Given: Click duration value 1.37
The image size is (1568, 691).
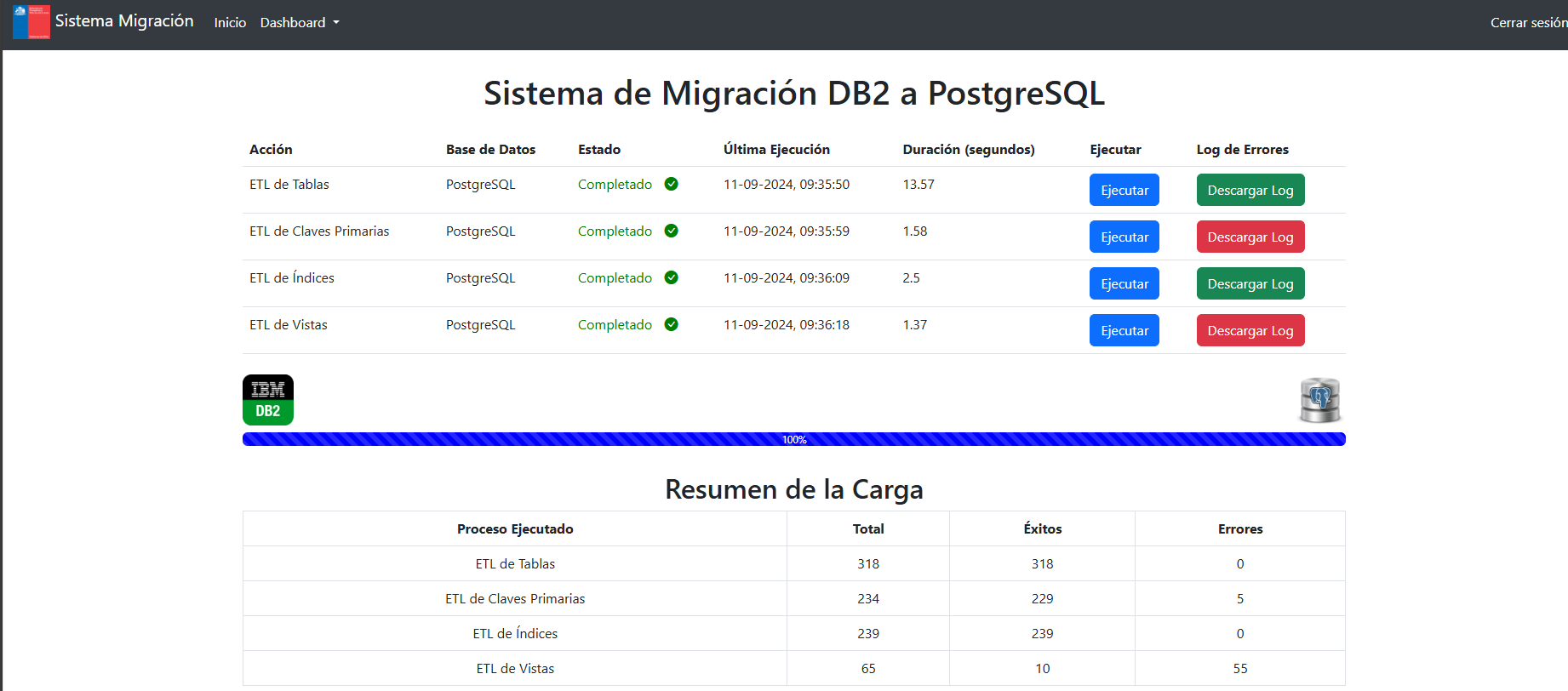Looking at the screenshot, I should [915, 324].
